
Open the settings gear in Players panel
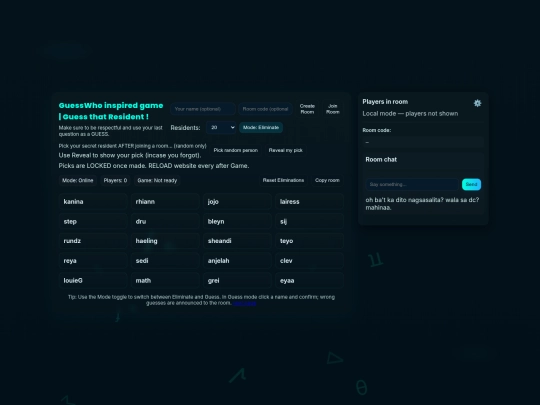(477, 103)
